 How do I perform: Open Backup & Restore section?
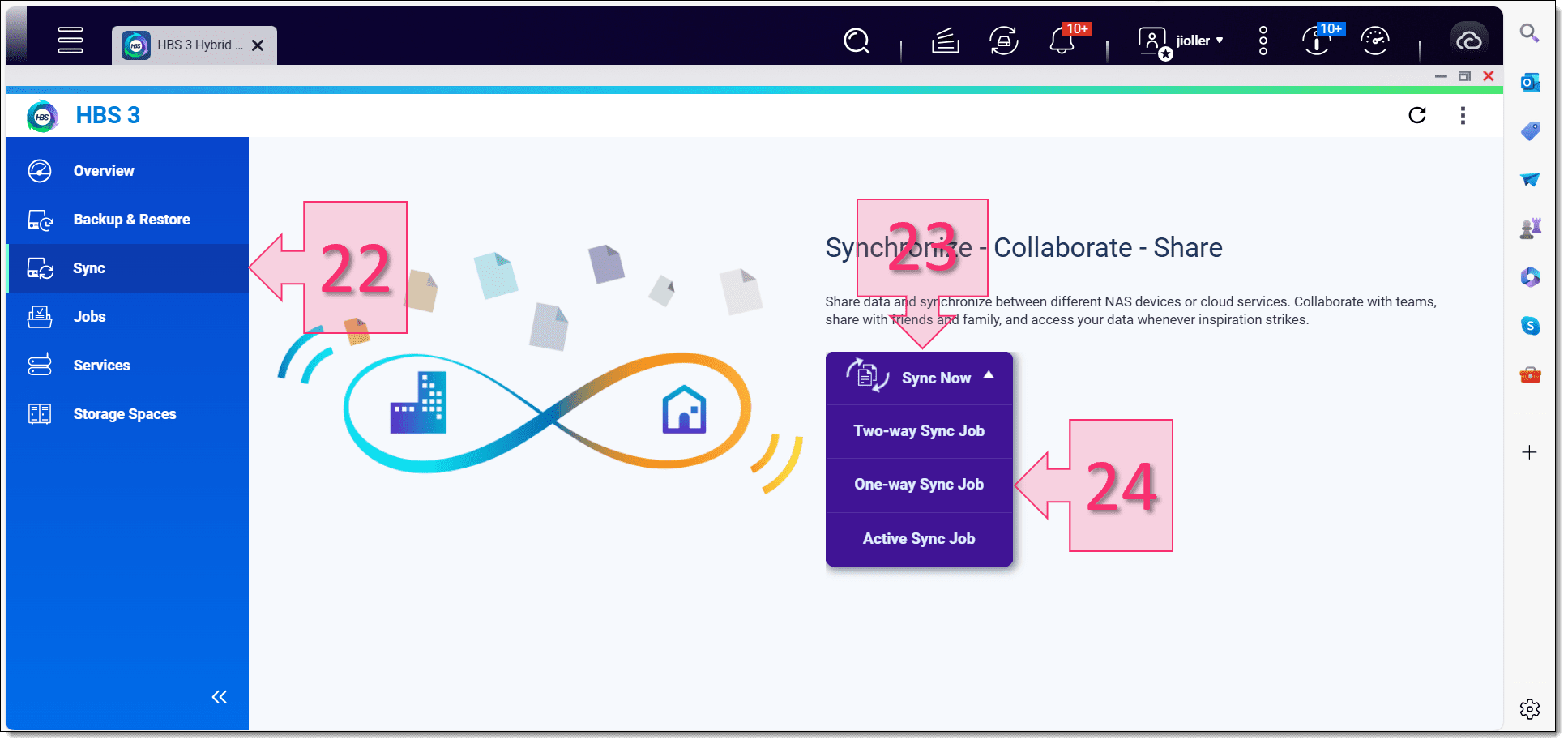(x=127, y=220)
